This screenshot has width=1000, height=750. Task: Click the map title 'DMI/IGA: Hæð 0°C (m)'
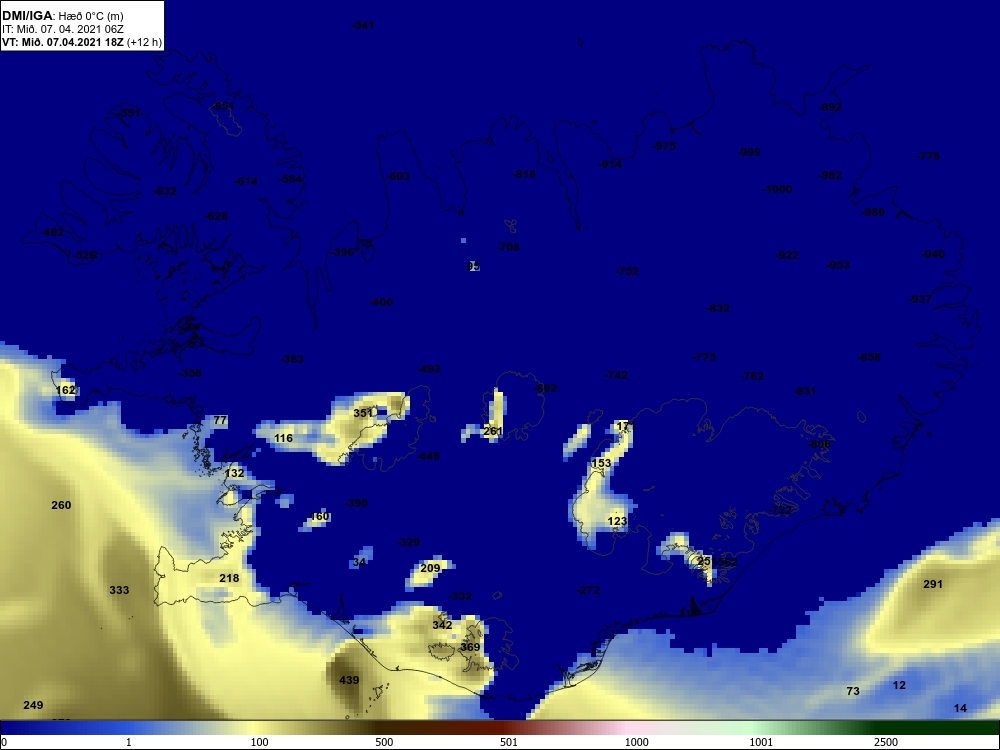click(62, 16)
